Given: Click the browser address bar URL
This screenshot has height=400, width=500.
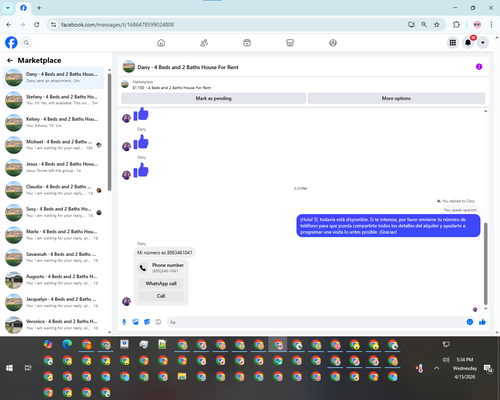Looking at the screenshot, I should (117, 25).
